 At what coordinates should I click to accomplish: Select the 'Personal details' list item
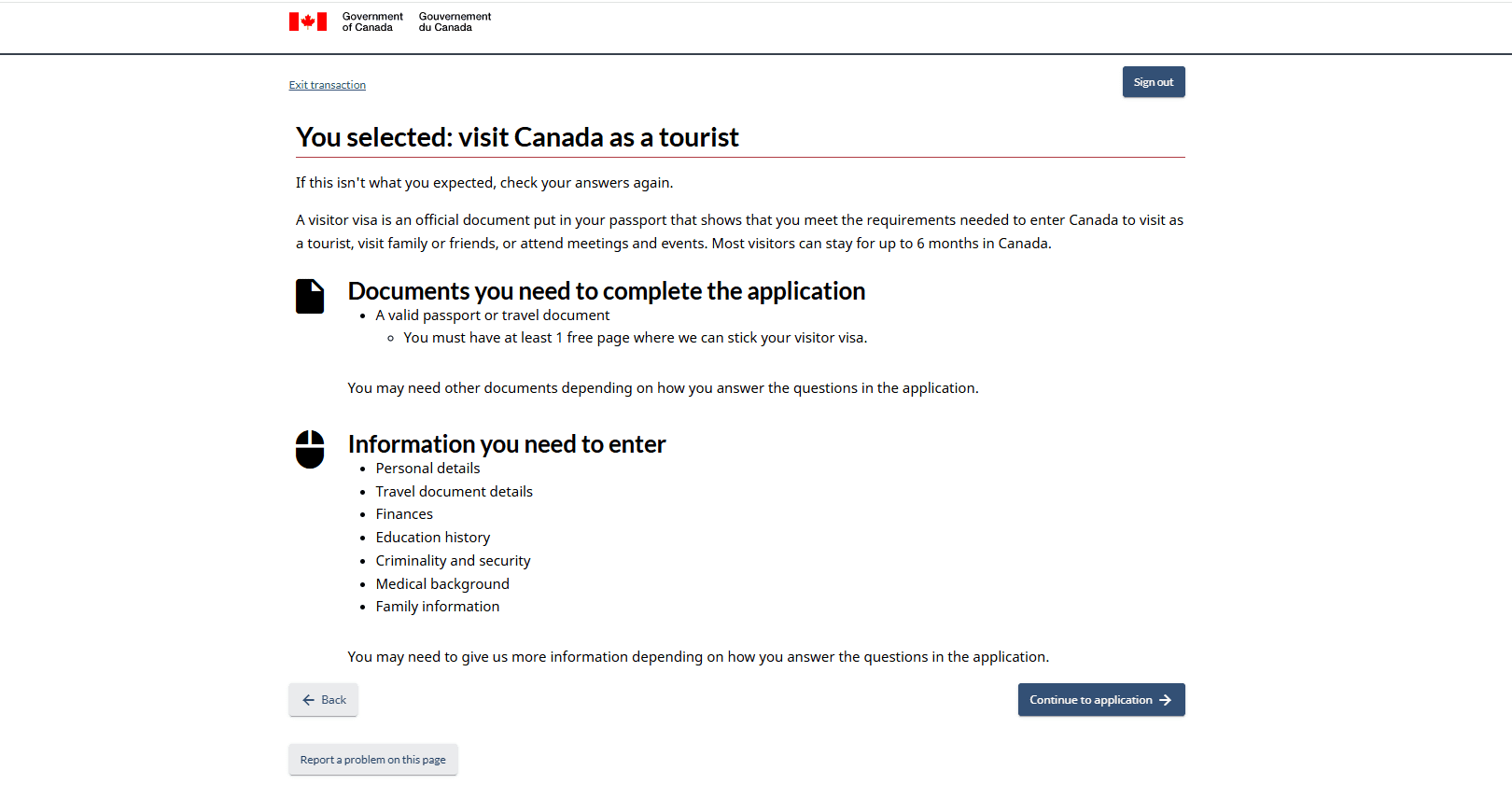click(x=427, y=468)
